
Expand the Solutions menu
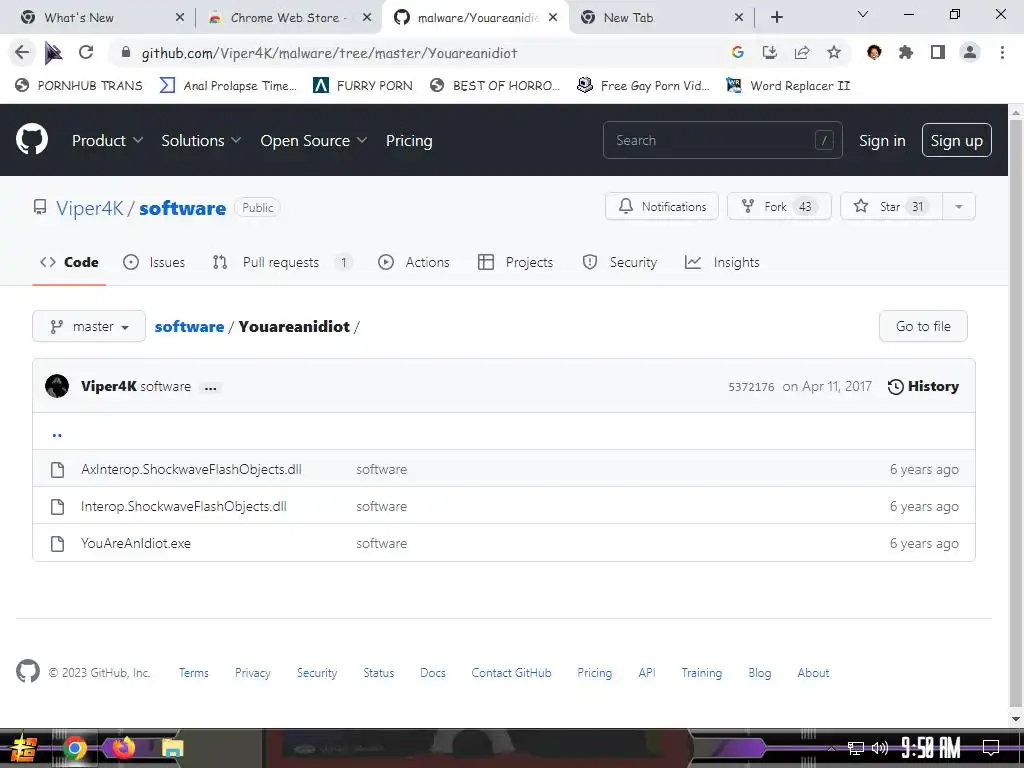[x=201, y=140]
